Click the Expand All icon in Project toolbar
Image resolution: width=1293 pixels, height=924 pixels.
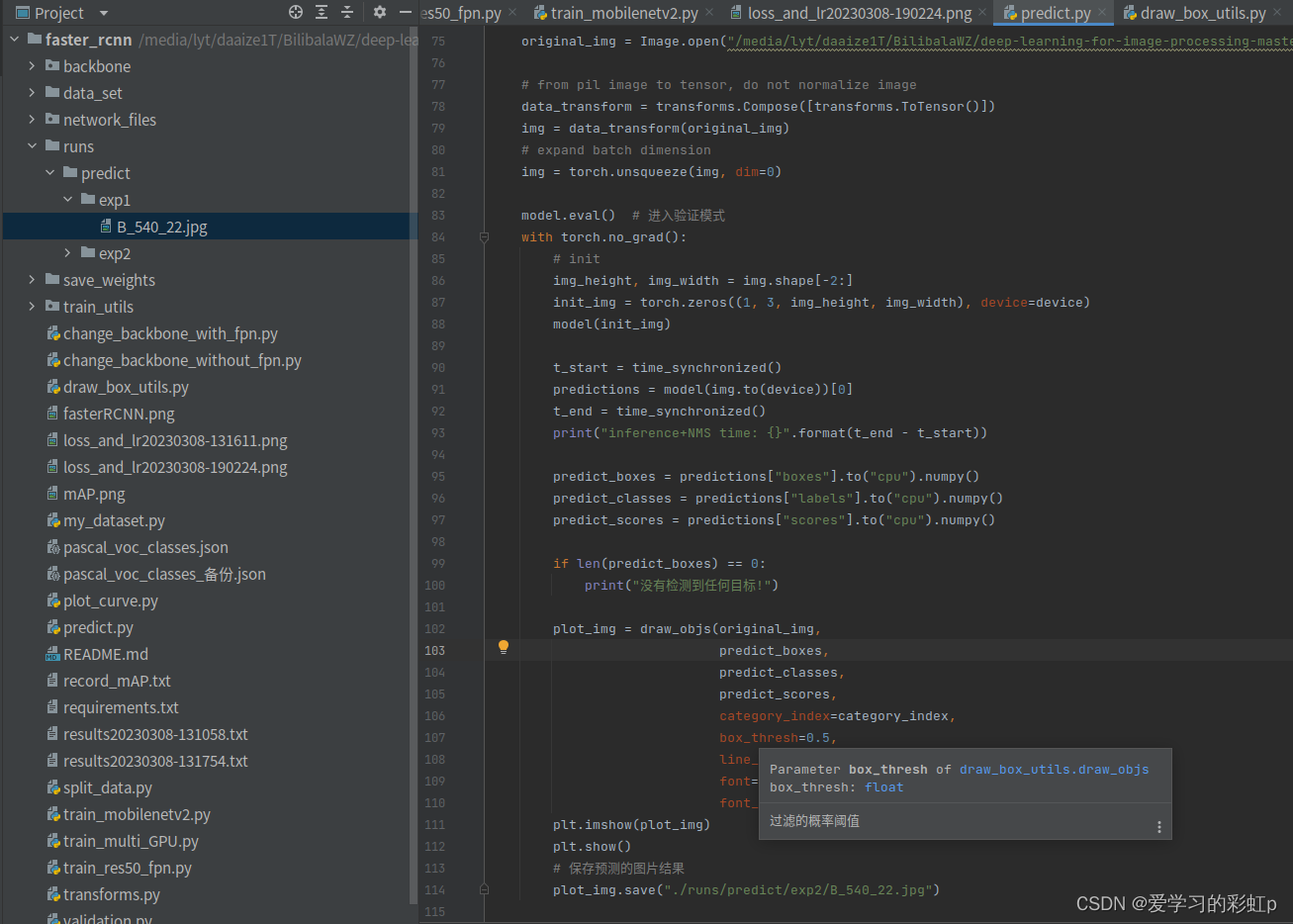(322, 13)
